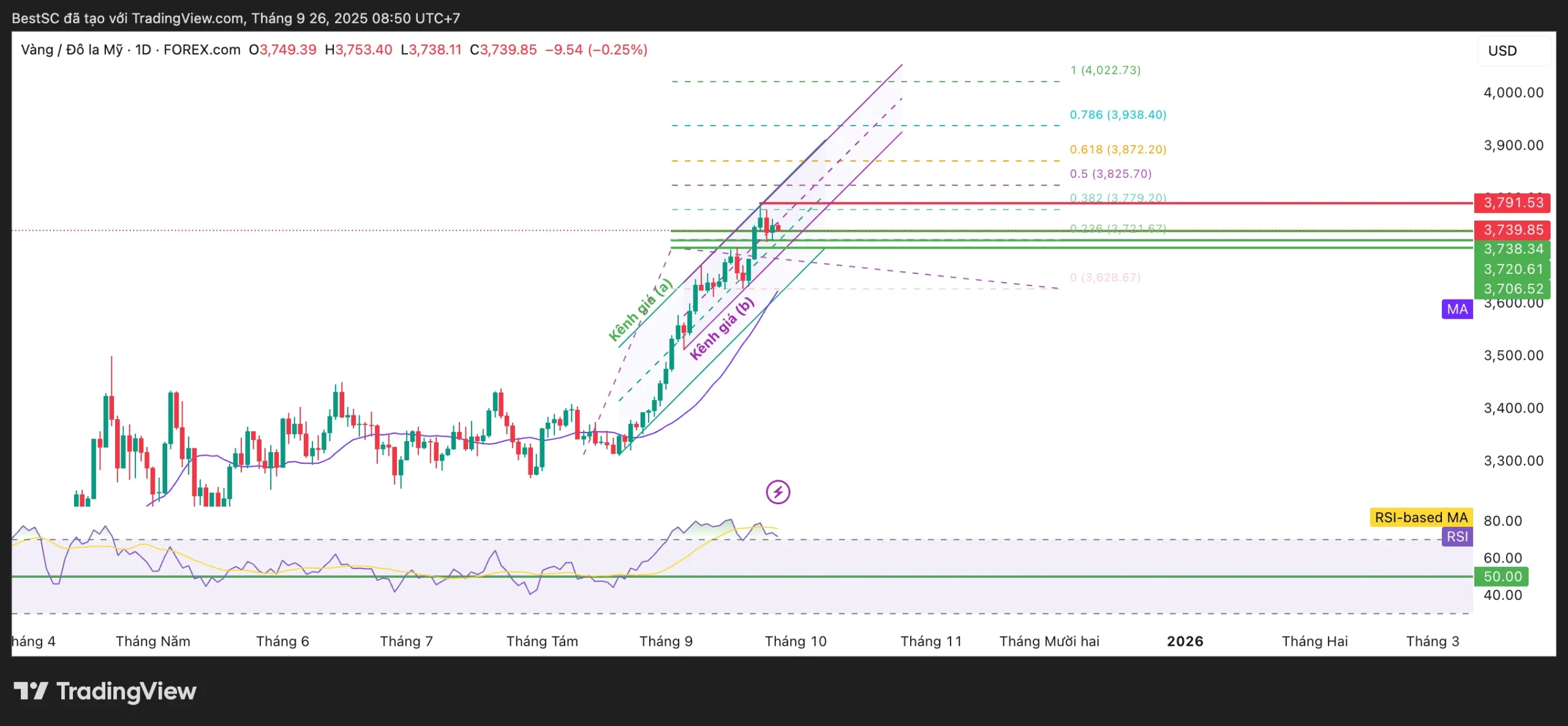Click the red 3,791.53 price tag
The height and width of the screenshot is (726, 1568).
click(x=1512, y=203)
